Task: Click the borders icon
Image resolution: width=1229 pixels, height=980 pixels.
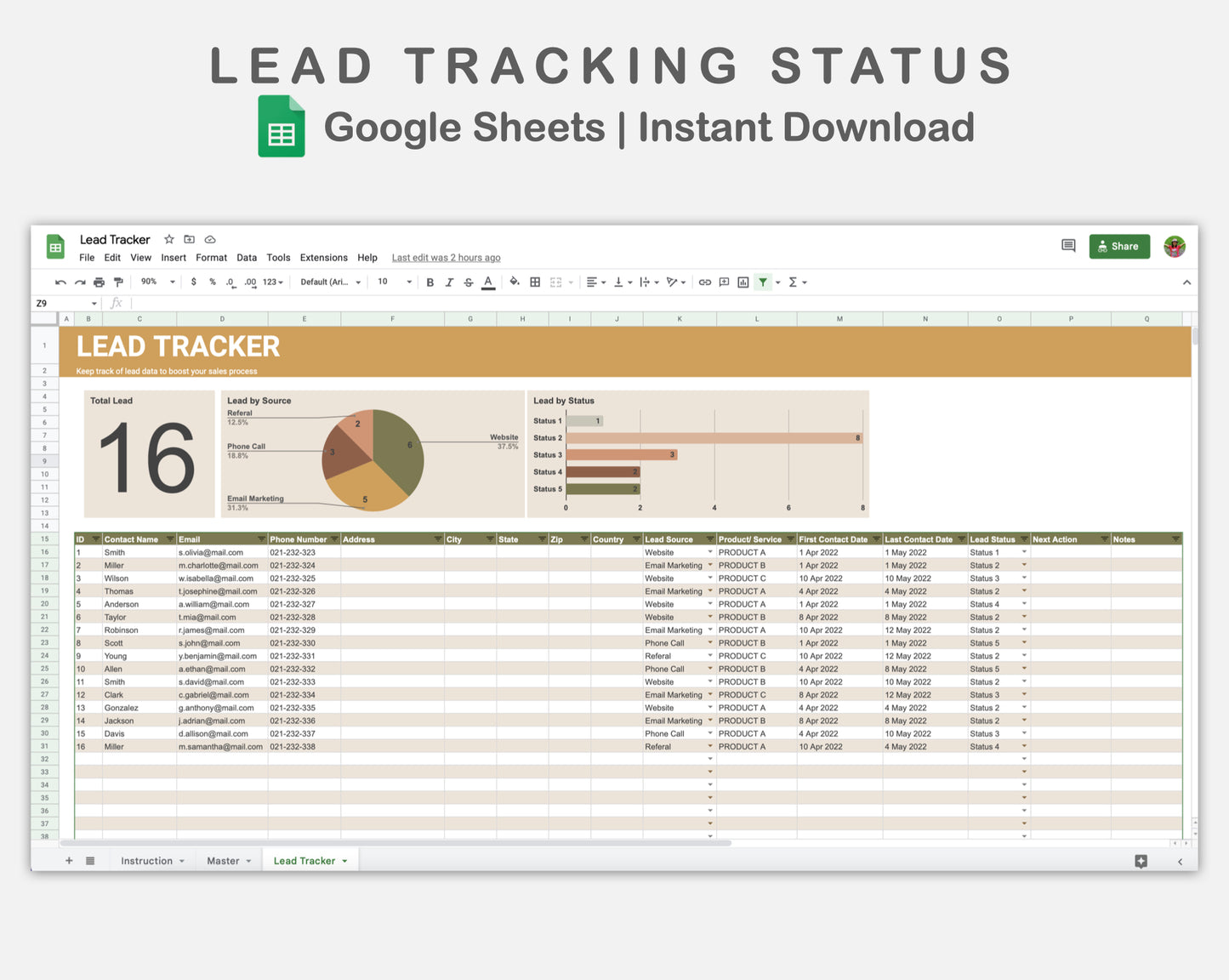Action: click(x=535, y=282)
